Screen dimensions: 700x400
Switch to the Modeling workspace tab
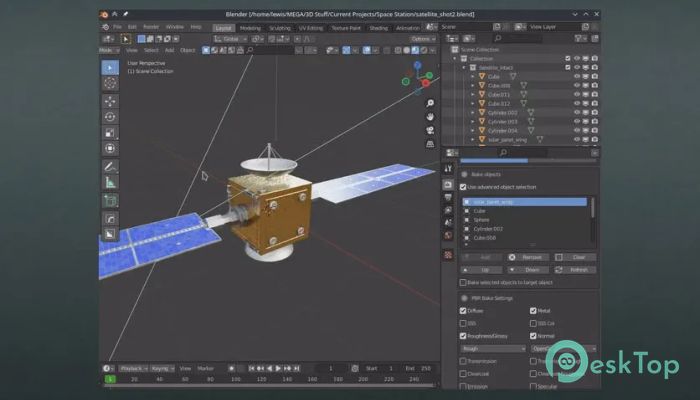click(x=250, y=28)
